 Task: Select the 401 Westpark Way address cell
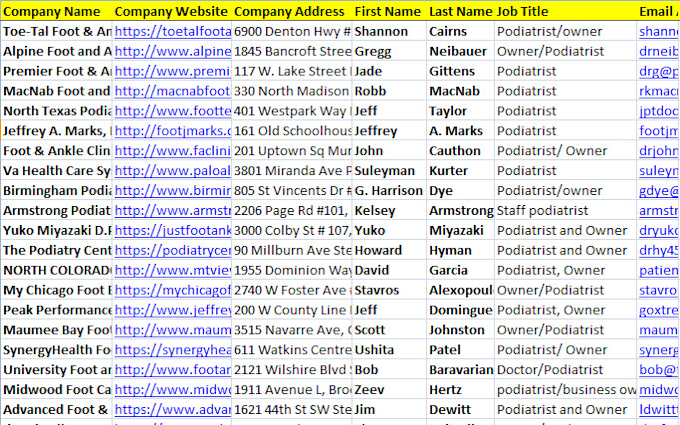(x=292, y=111)
